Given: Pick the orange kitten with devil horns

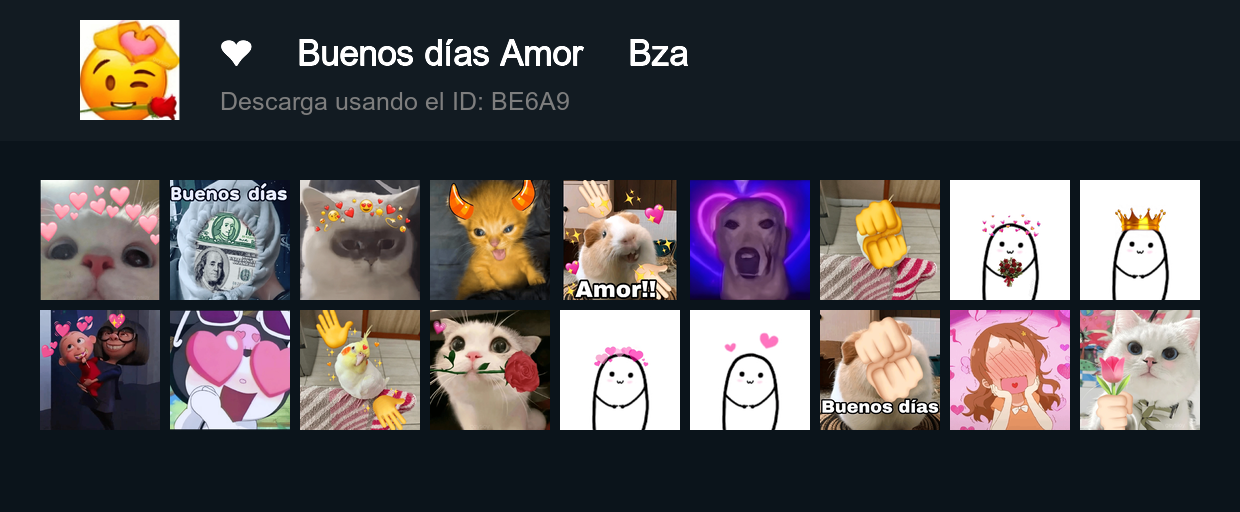Looking at the screenshot, I should (x=490, y=240).
